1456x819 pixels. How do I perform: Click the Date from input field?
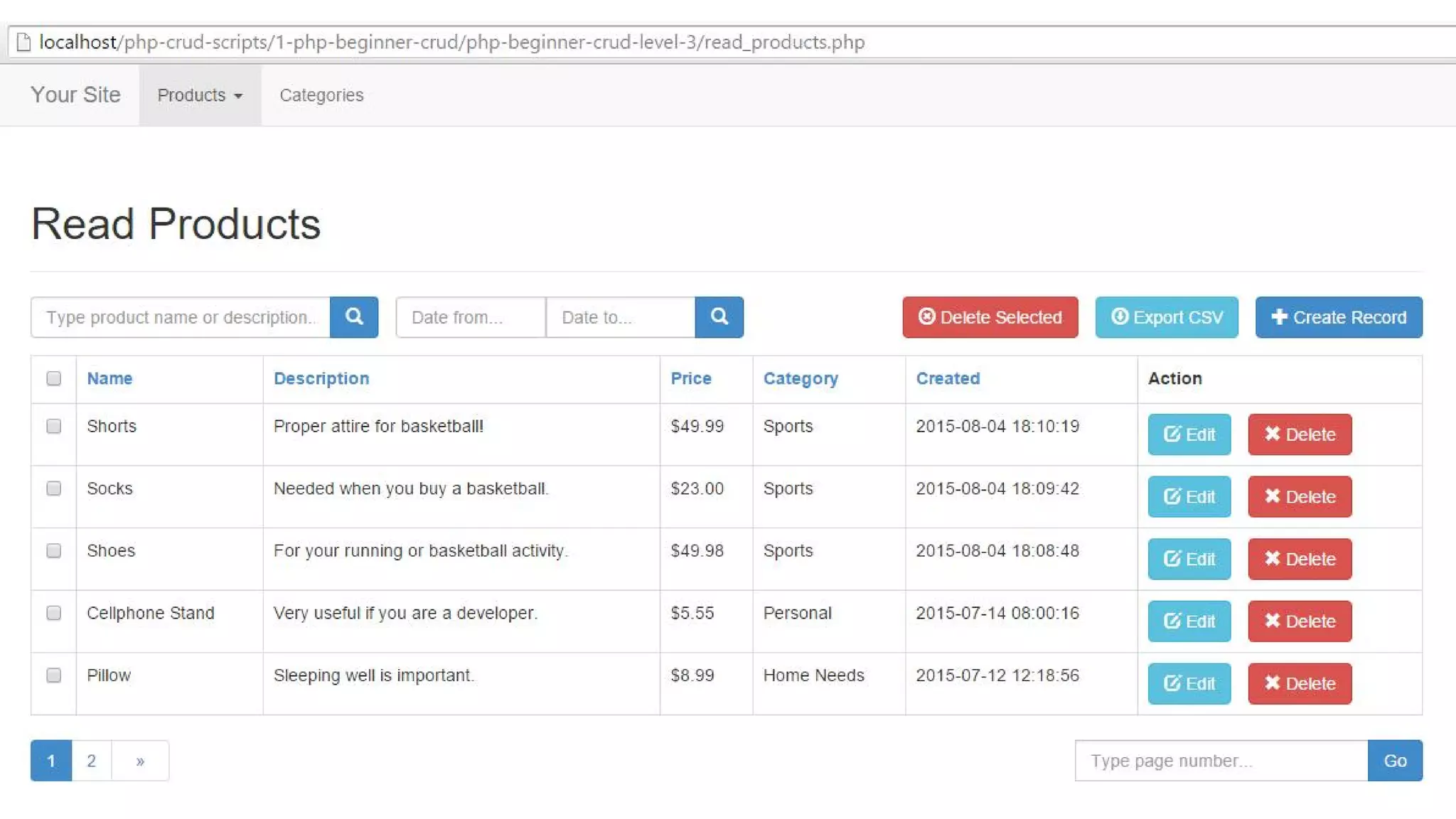[470, 317]
